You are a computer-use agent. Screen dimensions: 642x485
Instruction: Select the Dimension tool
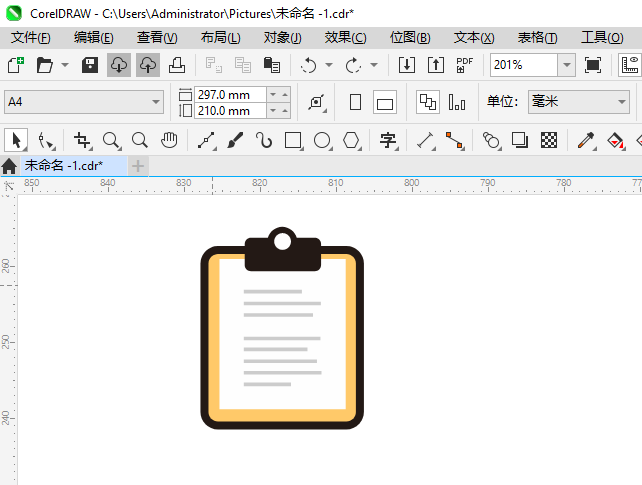pos(425,140)
